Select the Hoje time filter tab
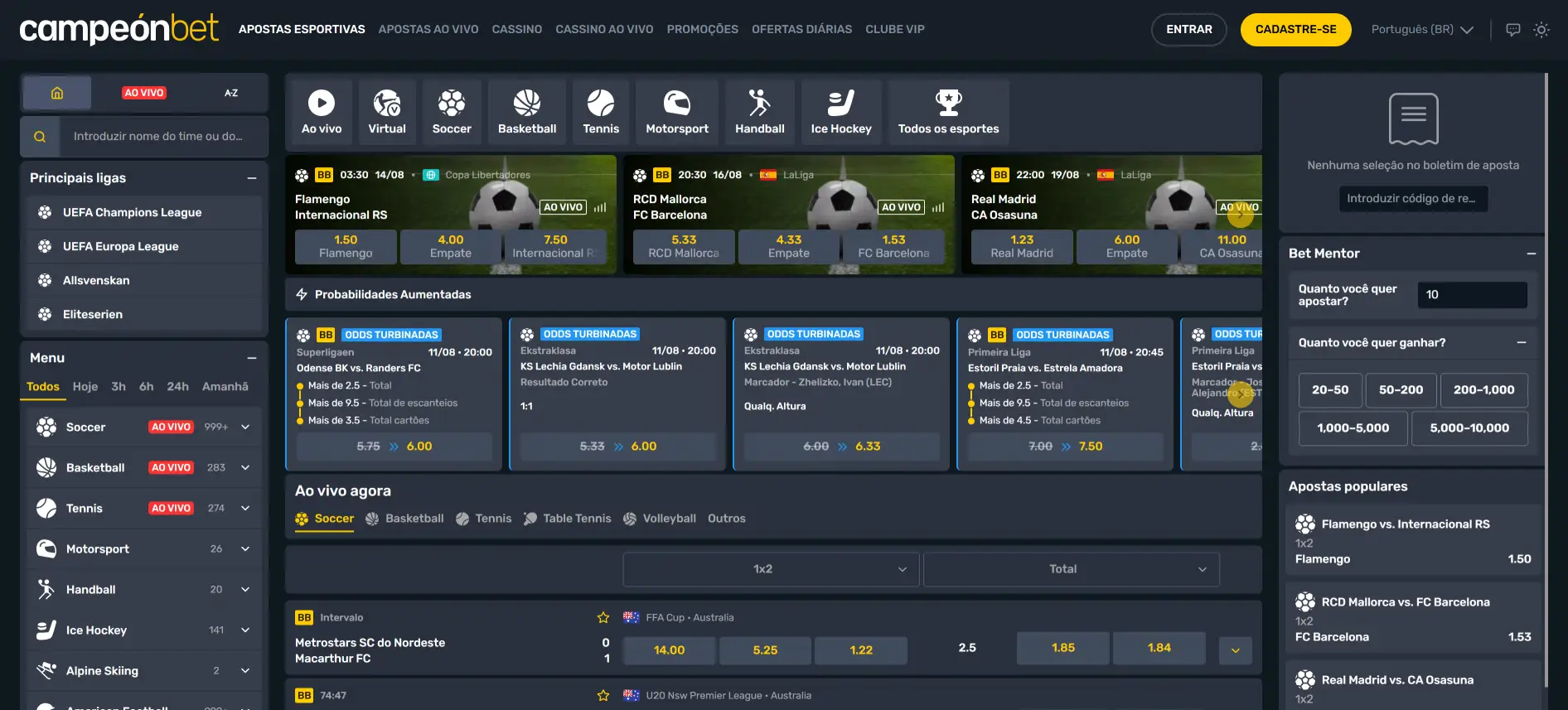The image size is (1568, 710). click(85, 387)
